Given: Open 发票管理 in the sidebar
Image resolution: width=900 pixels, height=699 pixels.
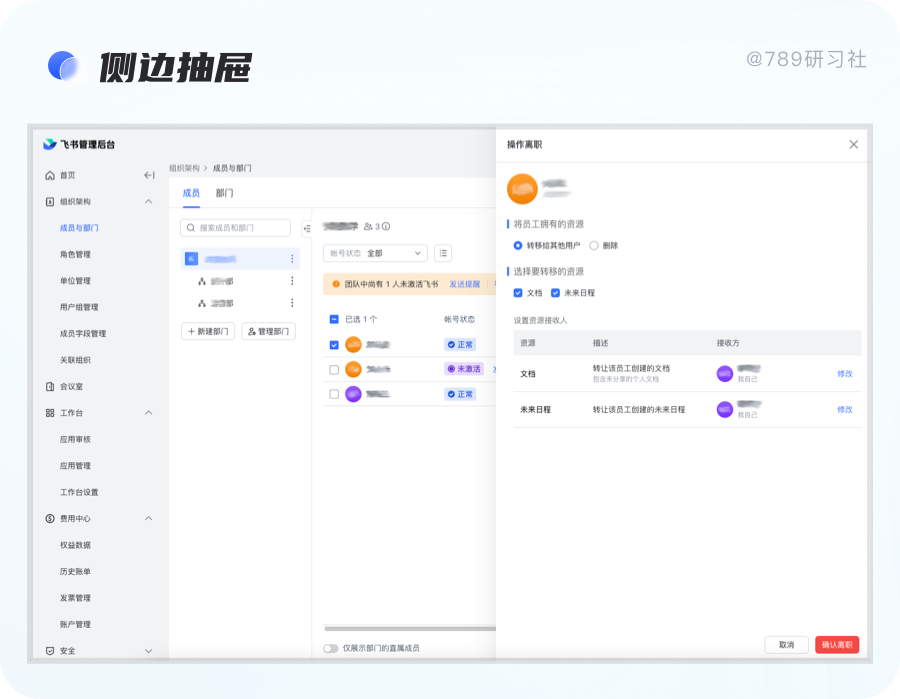Looking at the screenshot, I should click(x=75, y=597).
